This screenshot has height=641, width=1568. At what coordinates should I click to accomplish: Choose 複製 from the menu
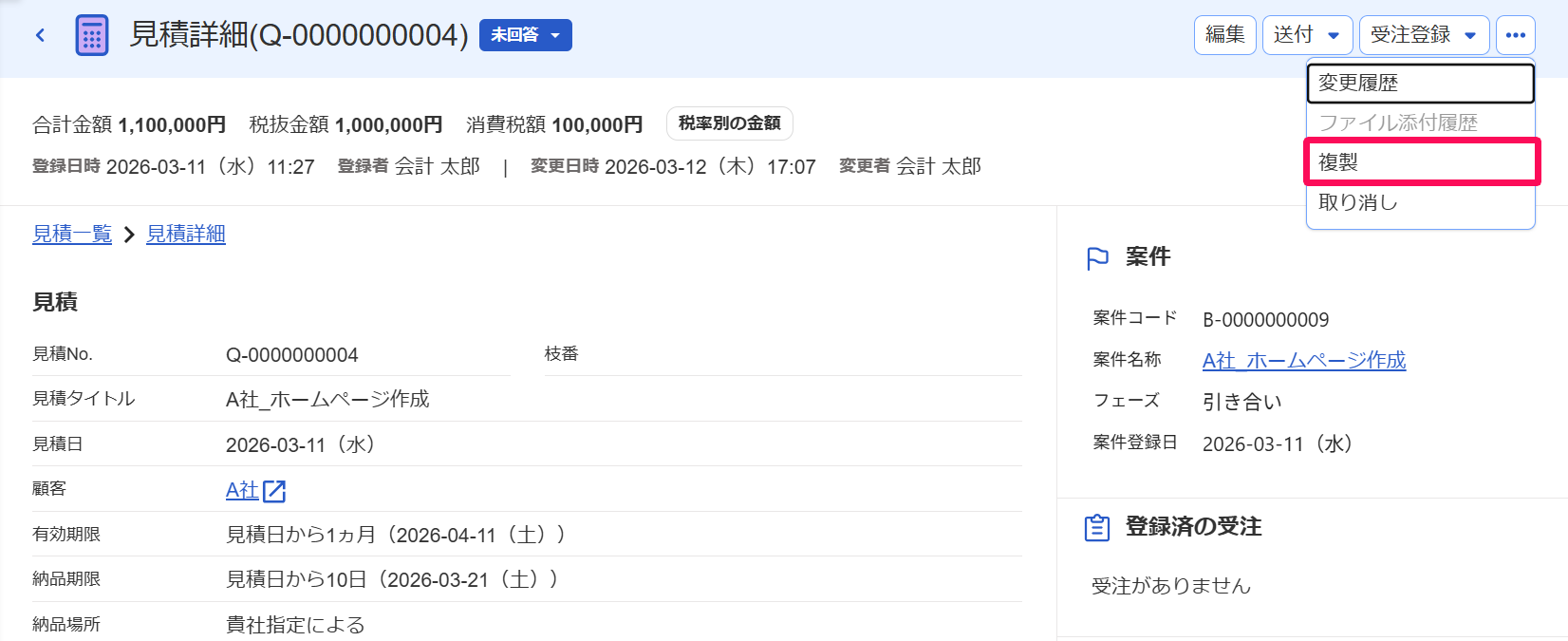(x=1421, y=162)
